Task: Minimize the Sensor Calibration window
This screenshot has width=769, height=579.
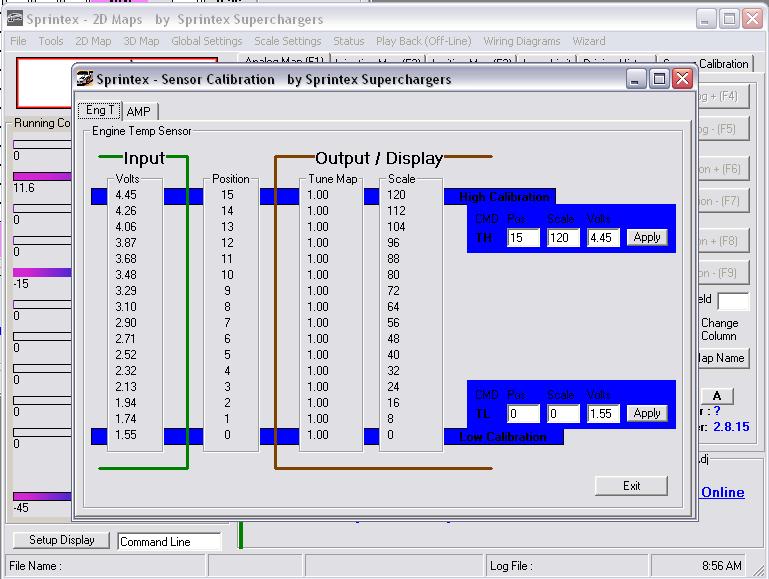Action: [x=636, y=78]
